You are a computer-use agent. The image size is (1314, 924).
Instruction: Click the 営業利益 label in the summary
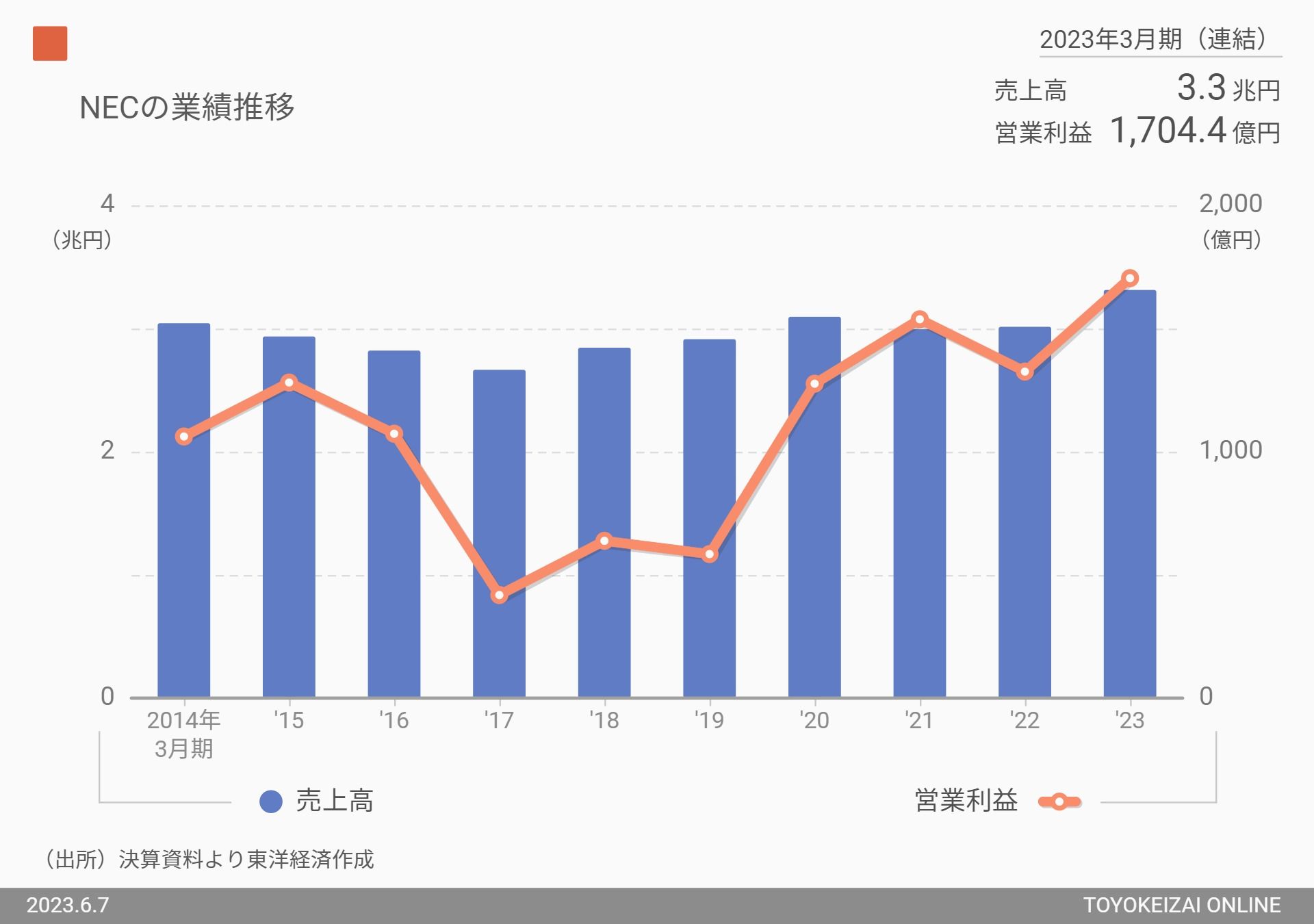[1043, 132]
